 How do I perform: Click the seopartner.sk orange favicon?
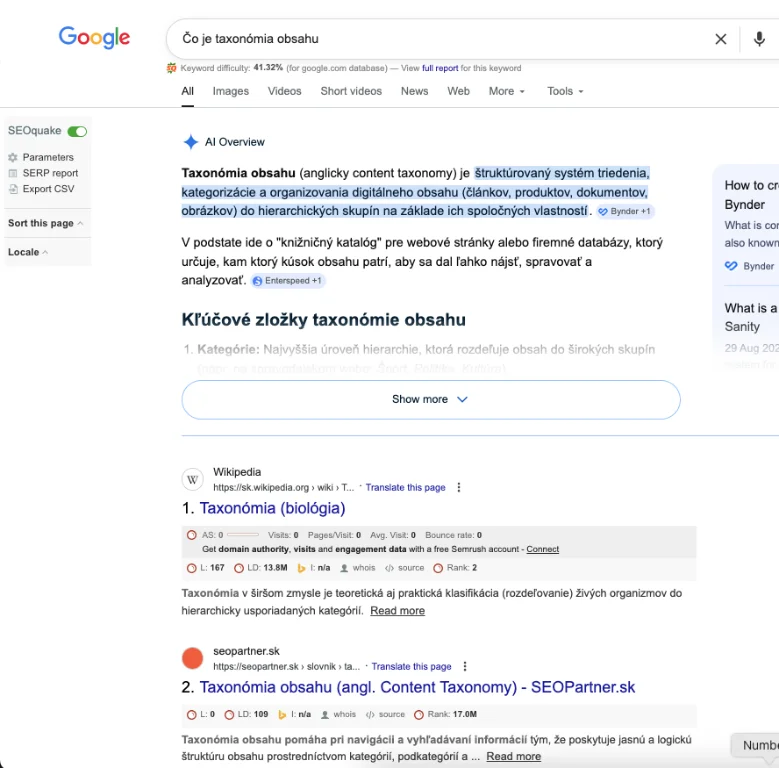click(192, 659)
